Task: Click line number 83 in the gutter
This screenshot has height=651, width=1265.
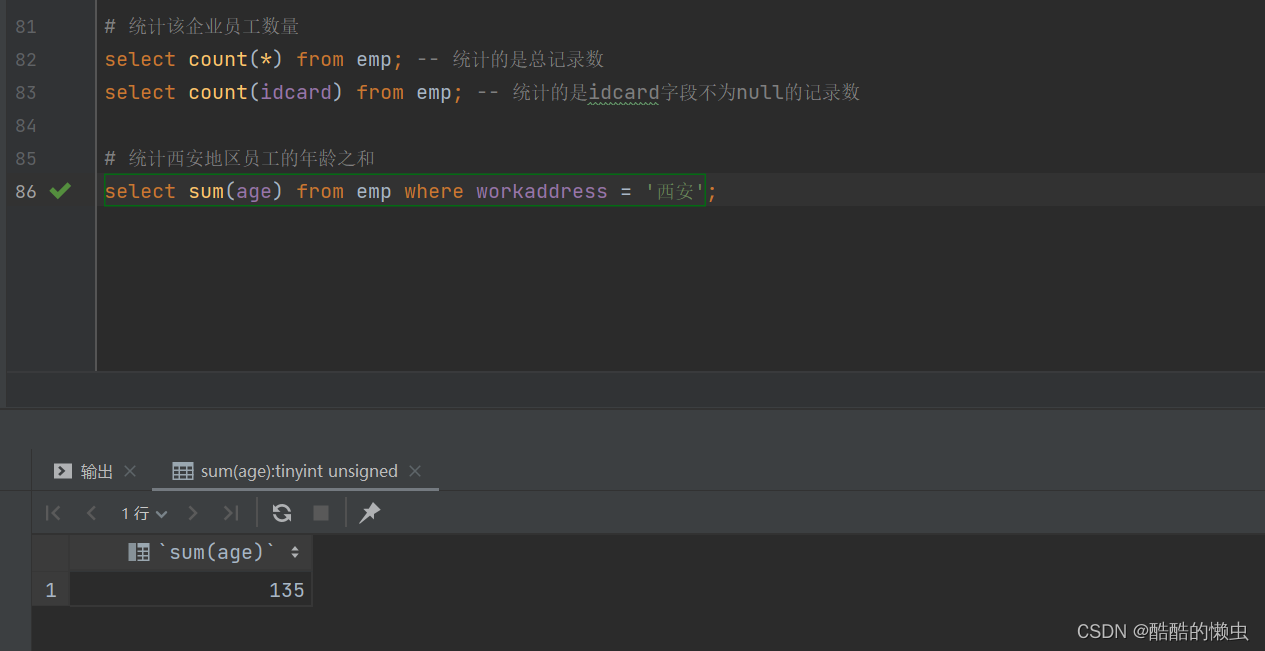Action: pos(26,93)
